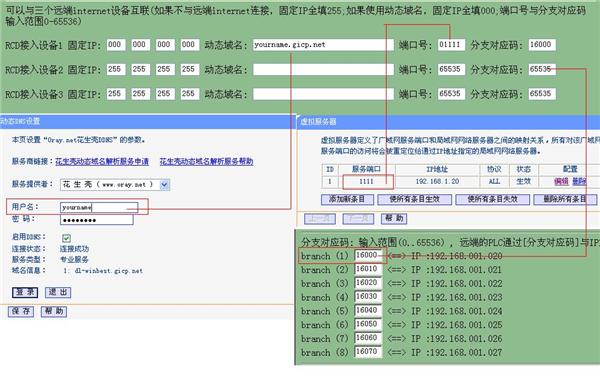The width and height of the screenshot is (600, 386).
Task: Open the service provider dropdown
Action: pos(165,185)
